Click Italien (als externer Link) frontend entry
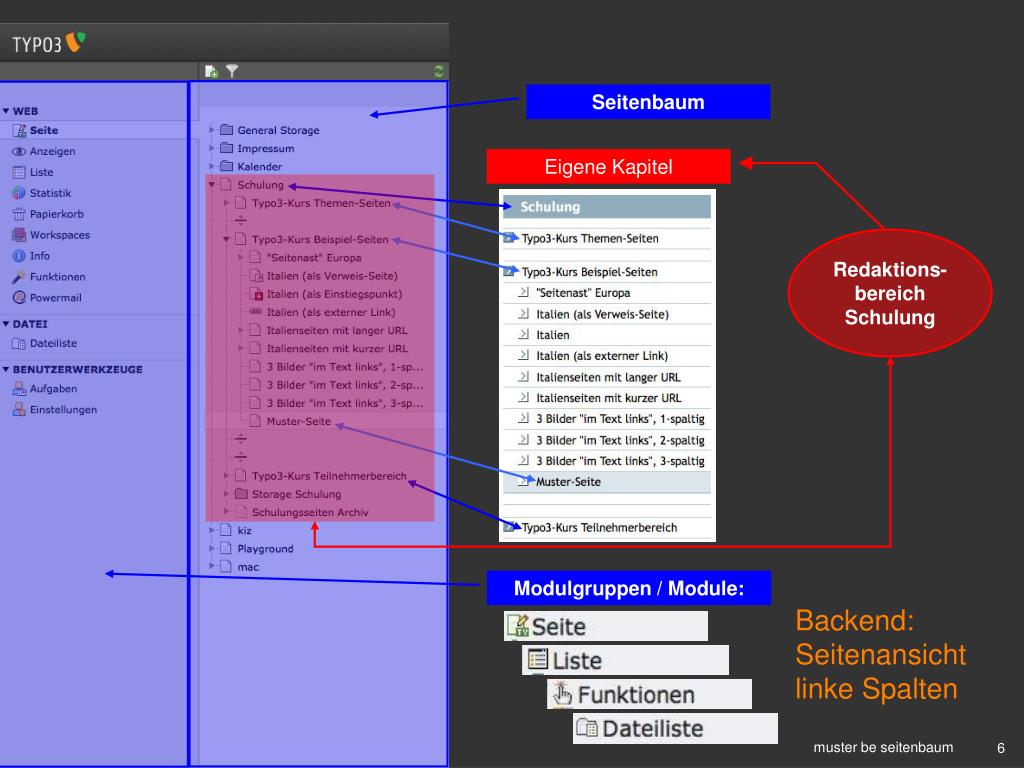The width and height of the screenshot is (1024, 768). (x=601, y=357)
